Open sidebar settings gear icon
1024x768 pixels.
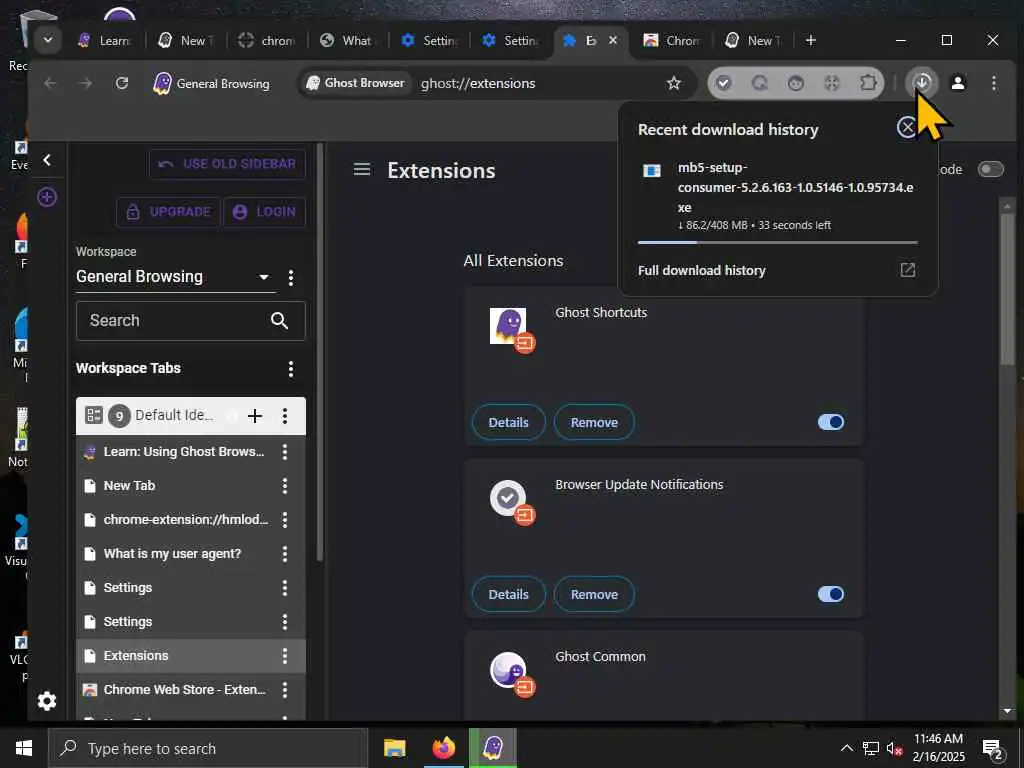pos(47,701)
